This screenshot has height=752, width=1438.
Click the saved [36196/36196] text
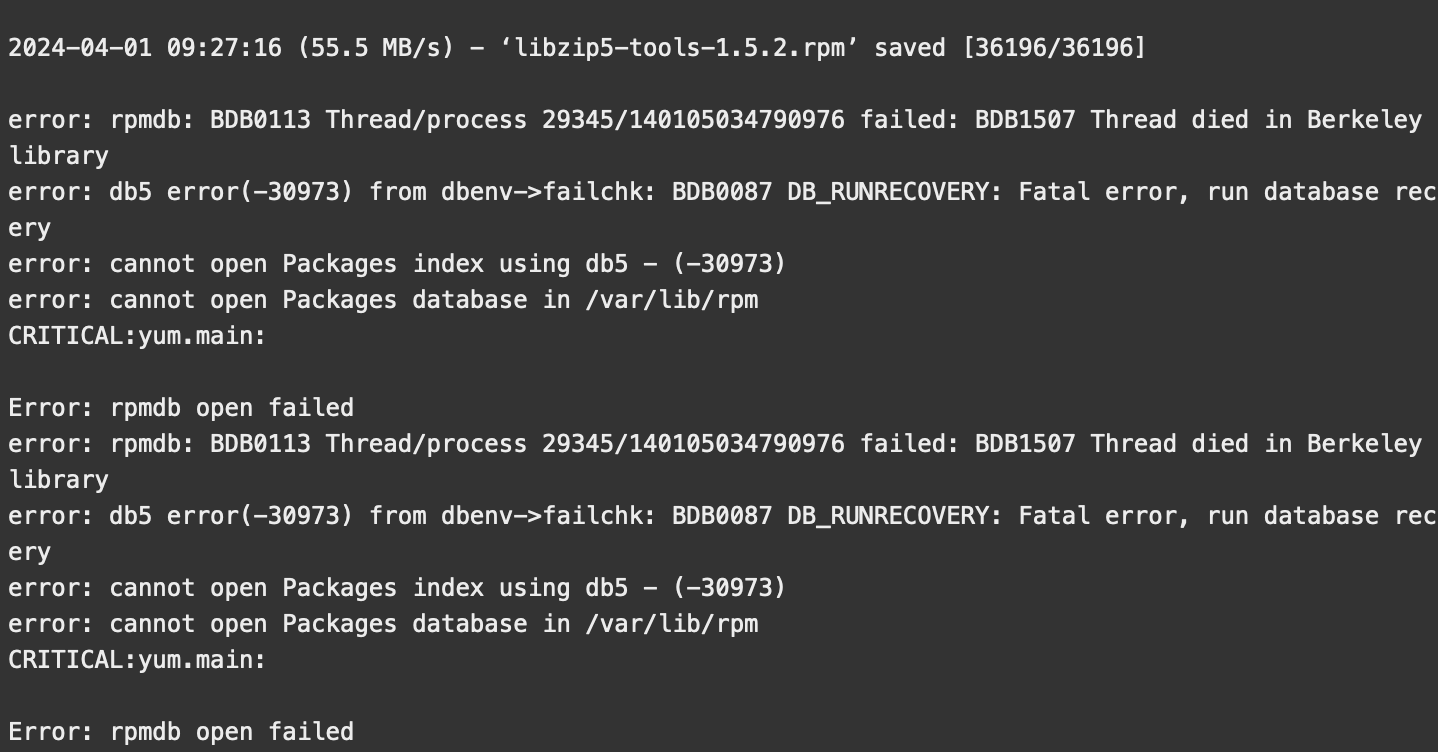click(1010, 48)
